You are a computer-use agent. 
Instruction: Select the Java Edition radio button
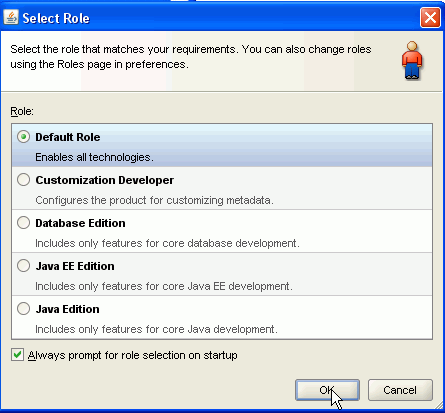(24, 309)
